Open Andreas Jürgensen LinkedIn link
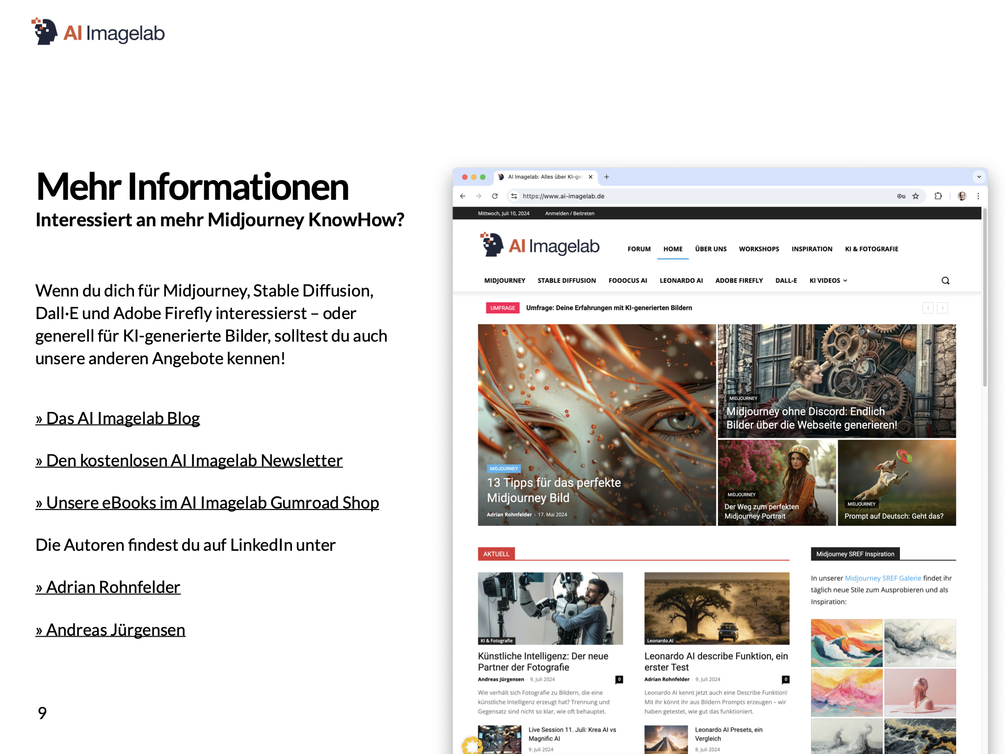 click(110, 630)
